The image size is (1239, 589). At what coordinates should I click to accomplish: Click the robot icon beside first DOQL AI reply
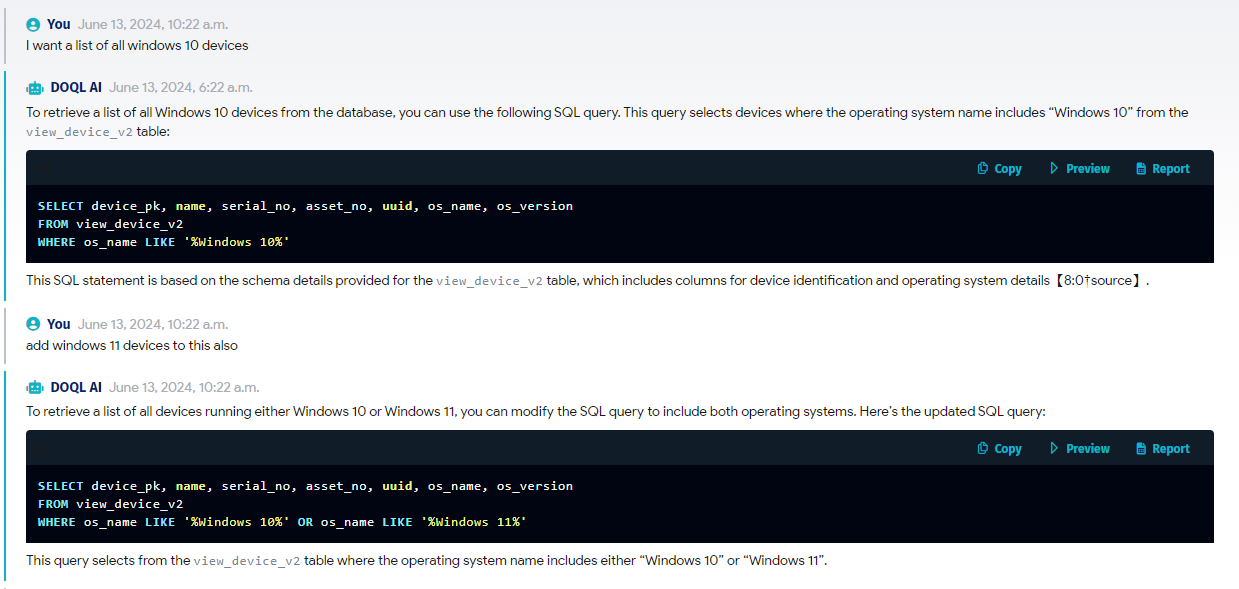pos(35,87)
